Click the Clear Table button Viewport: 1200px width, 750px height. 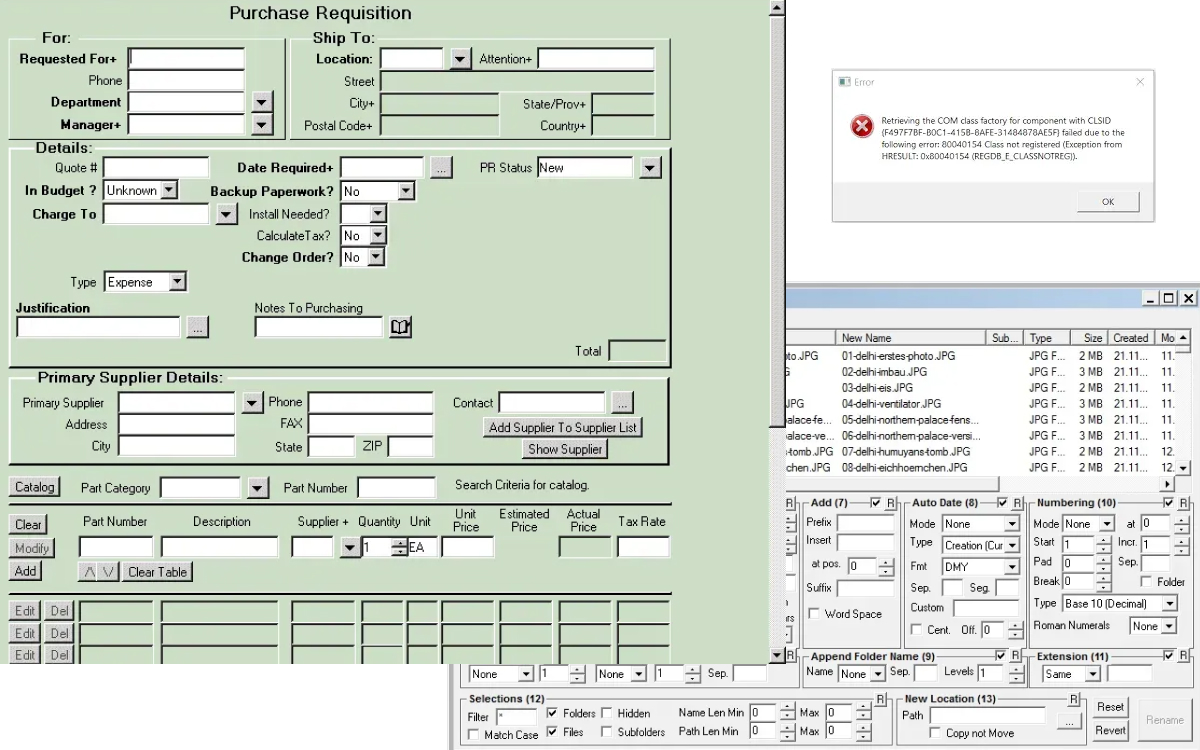click(157, 572)
